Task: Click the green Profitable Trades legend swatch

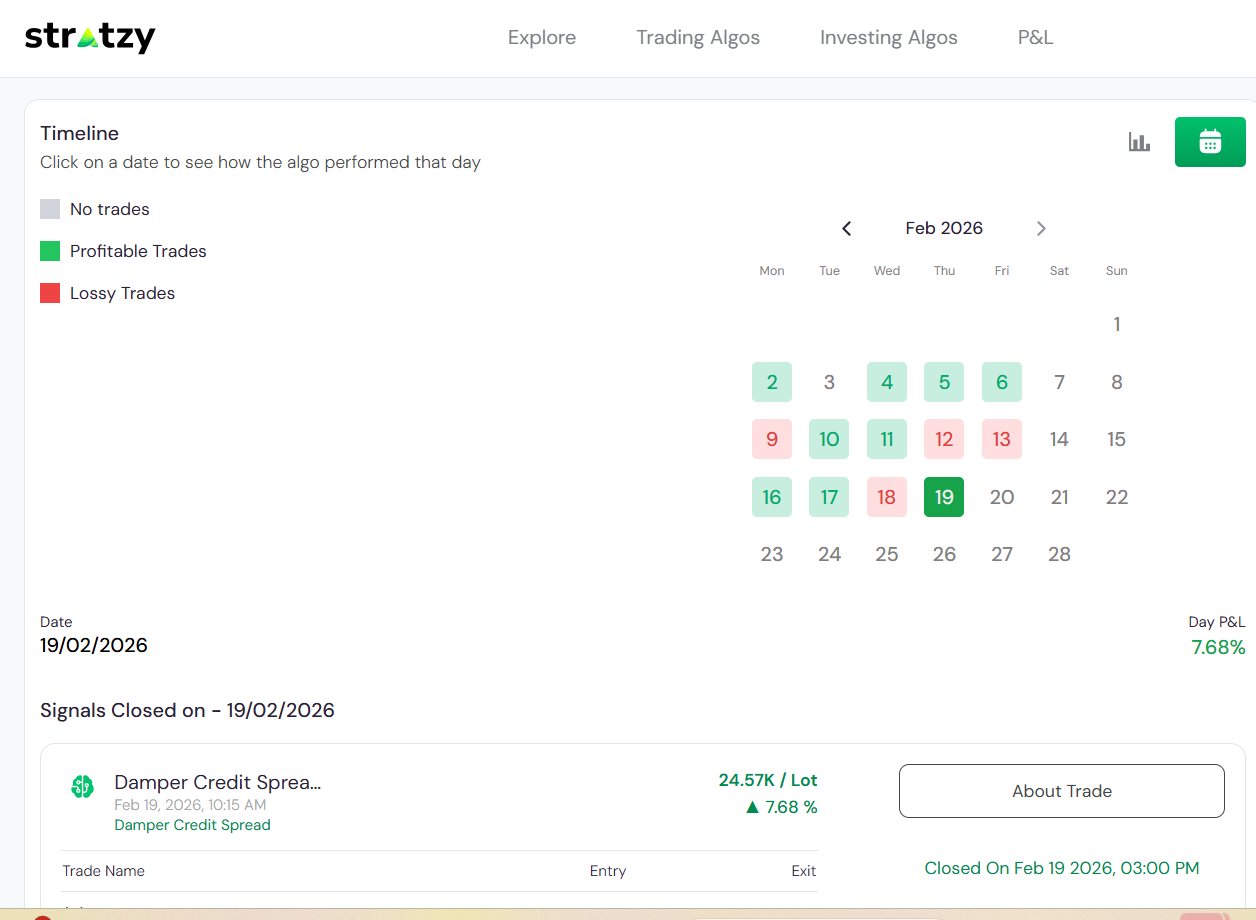Action: click(50, 251)
